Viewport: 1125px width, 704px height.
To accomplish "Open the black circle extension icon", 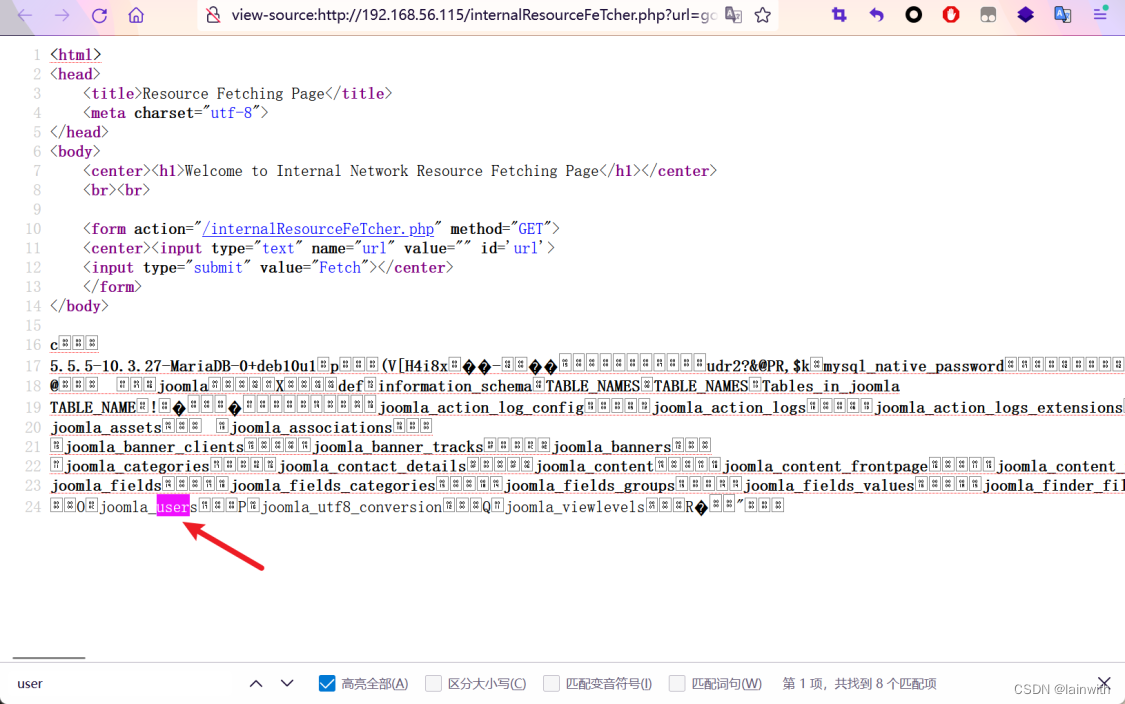I will pos(913,14).
